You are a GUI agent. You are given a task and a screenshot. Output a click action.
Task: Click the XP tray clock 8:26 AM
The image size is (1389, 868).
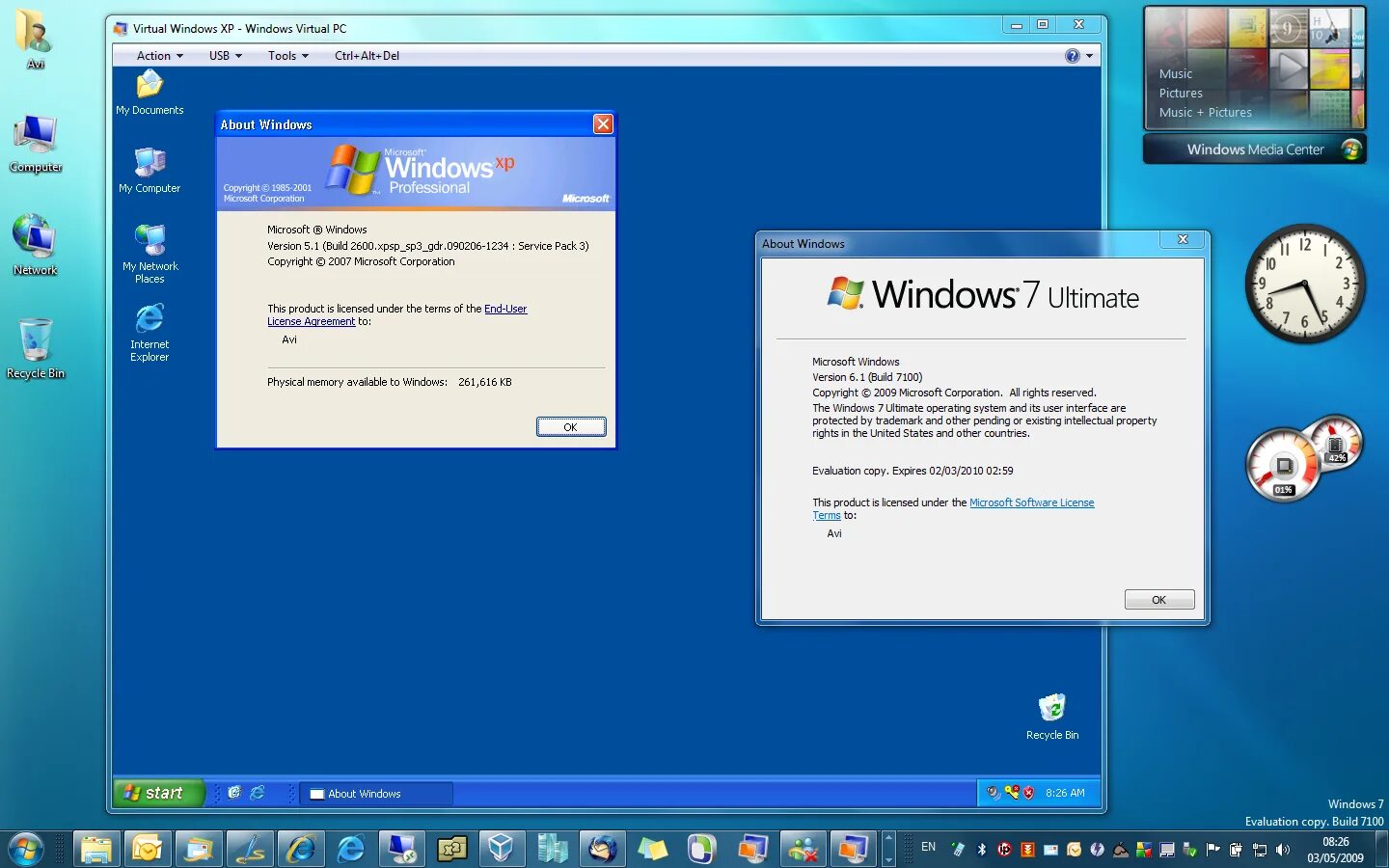[1065, 793]
